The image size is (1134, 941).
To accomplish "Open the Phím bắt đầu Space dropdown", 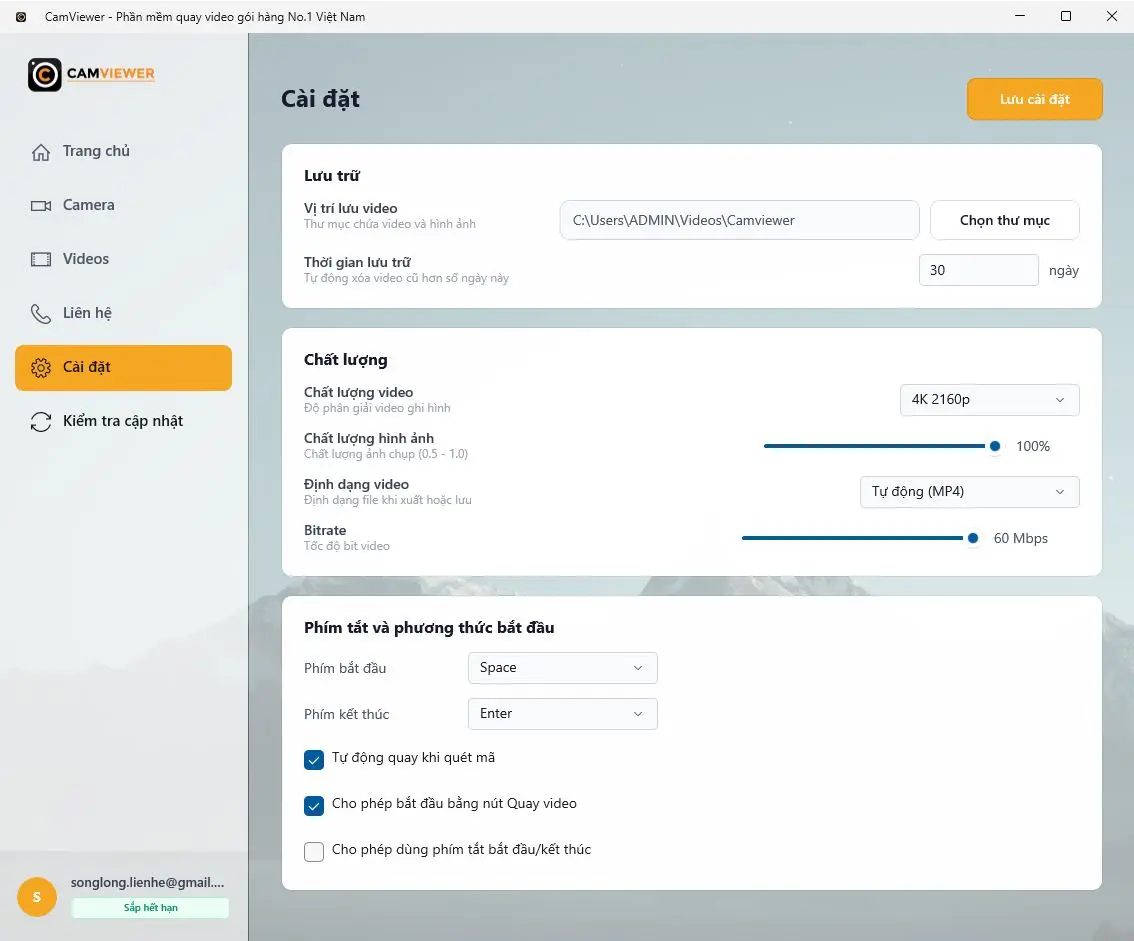I will click(x=563, y=668).
